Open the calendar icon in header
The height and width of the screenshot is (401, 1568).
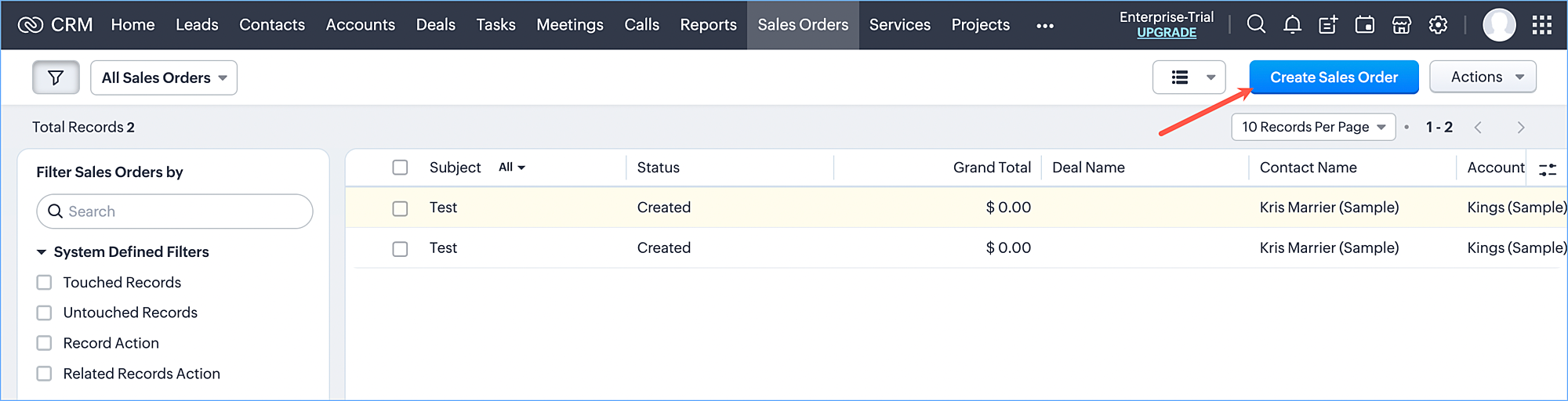coord(1365,25)
